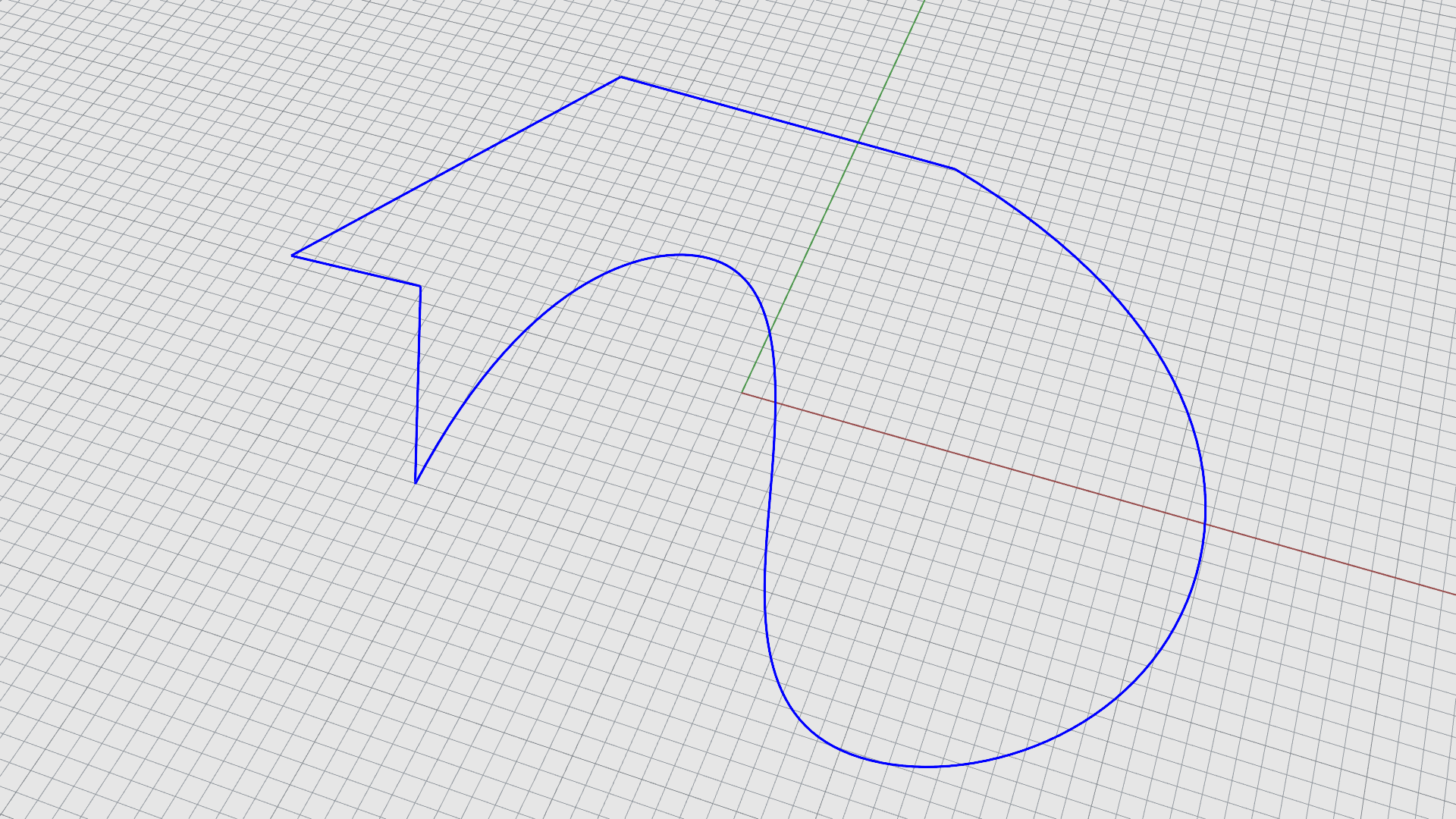Image resolution: width=1456 pixels, height=819 pixels.
Task: Click the origin where red and green axes meet
Action: tap(742, 393)
